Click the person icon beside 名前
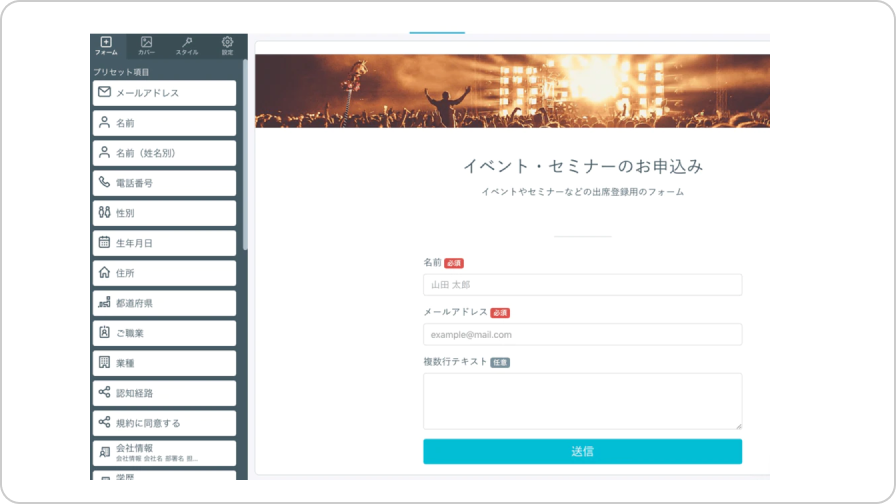The image size is (896, 504). (x=104, y=122)
